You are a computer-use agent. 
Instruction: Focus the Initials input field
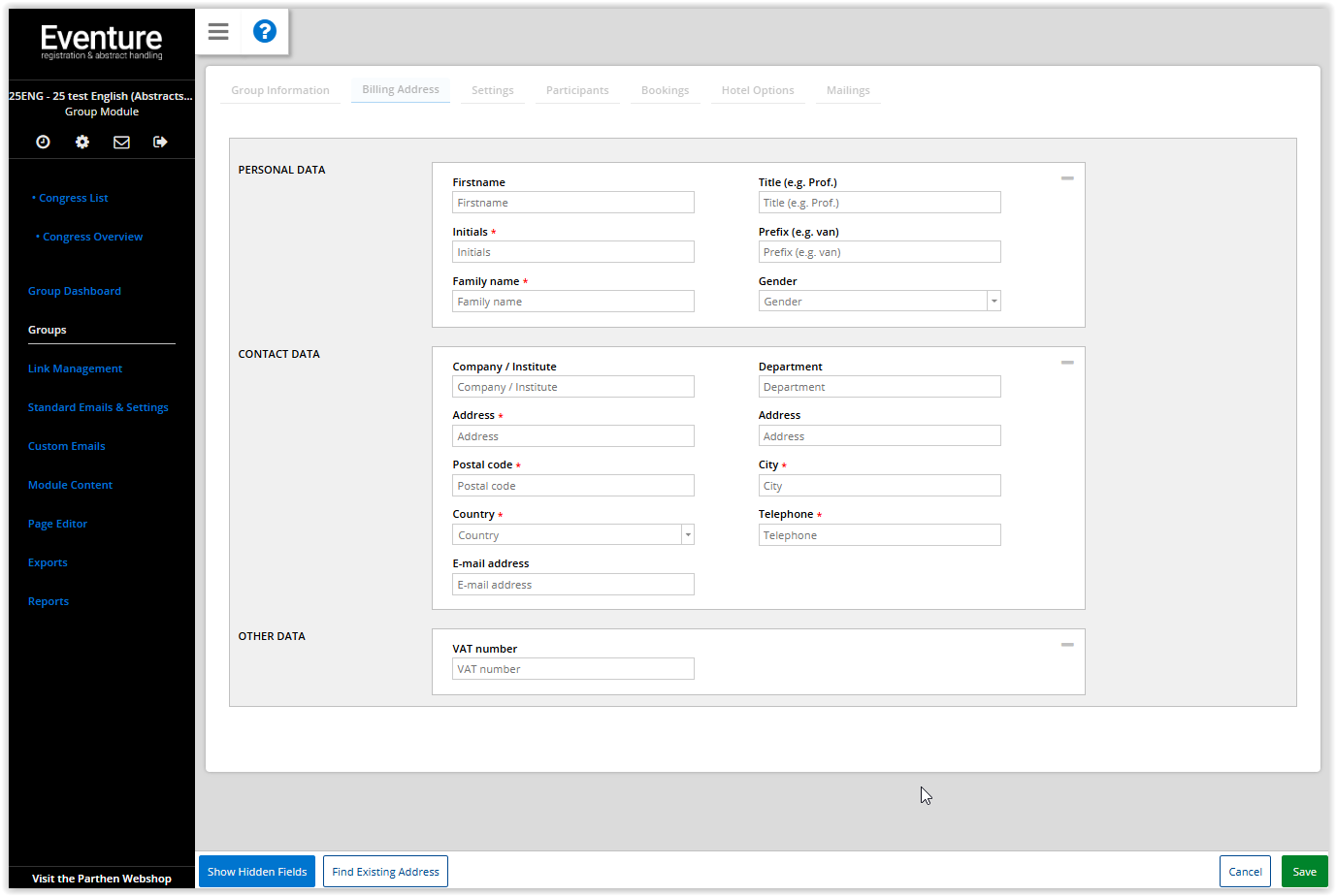[573, 252]
